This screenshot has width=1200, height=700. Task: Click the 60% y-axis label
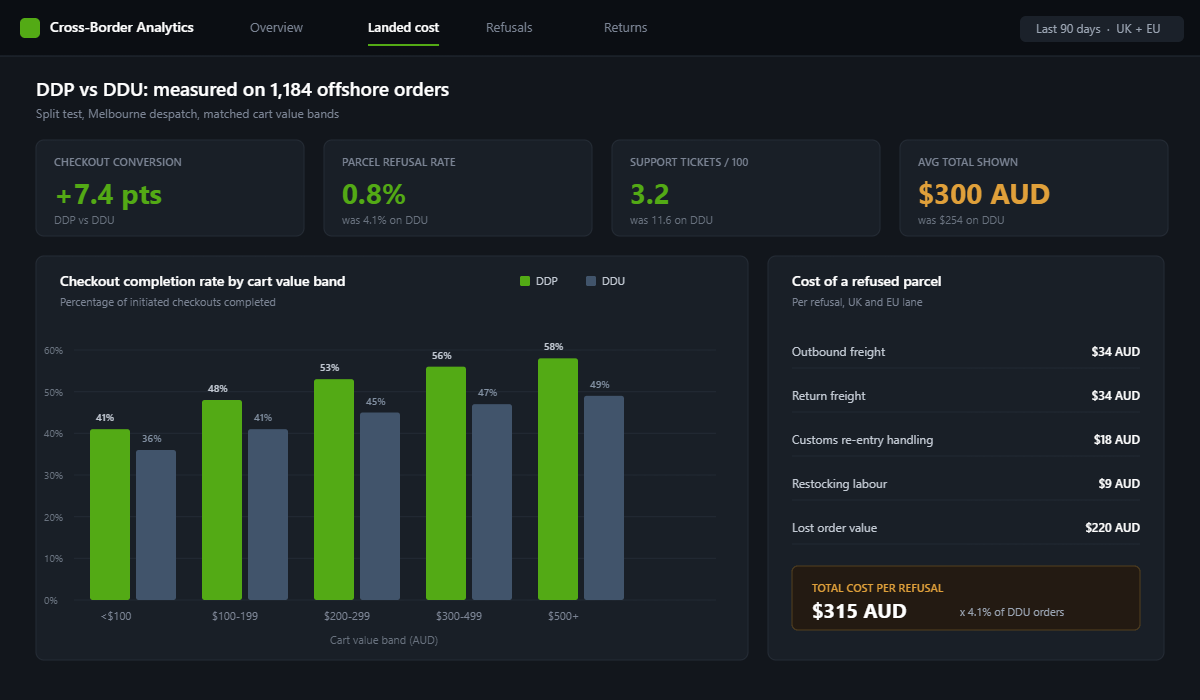tap(53, 350)
